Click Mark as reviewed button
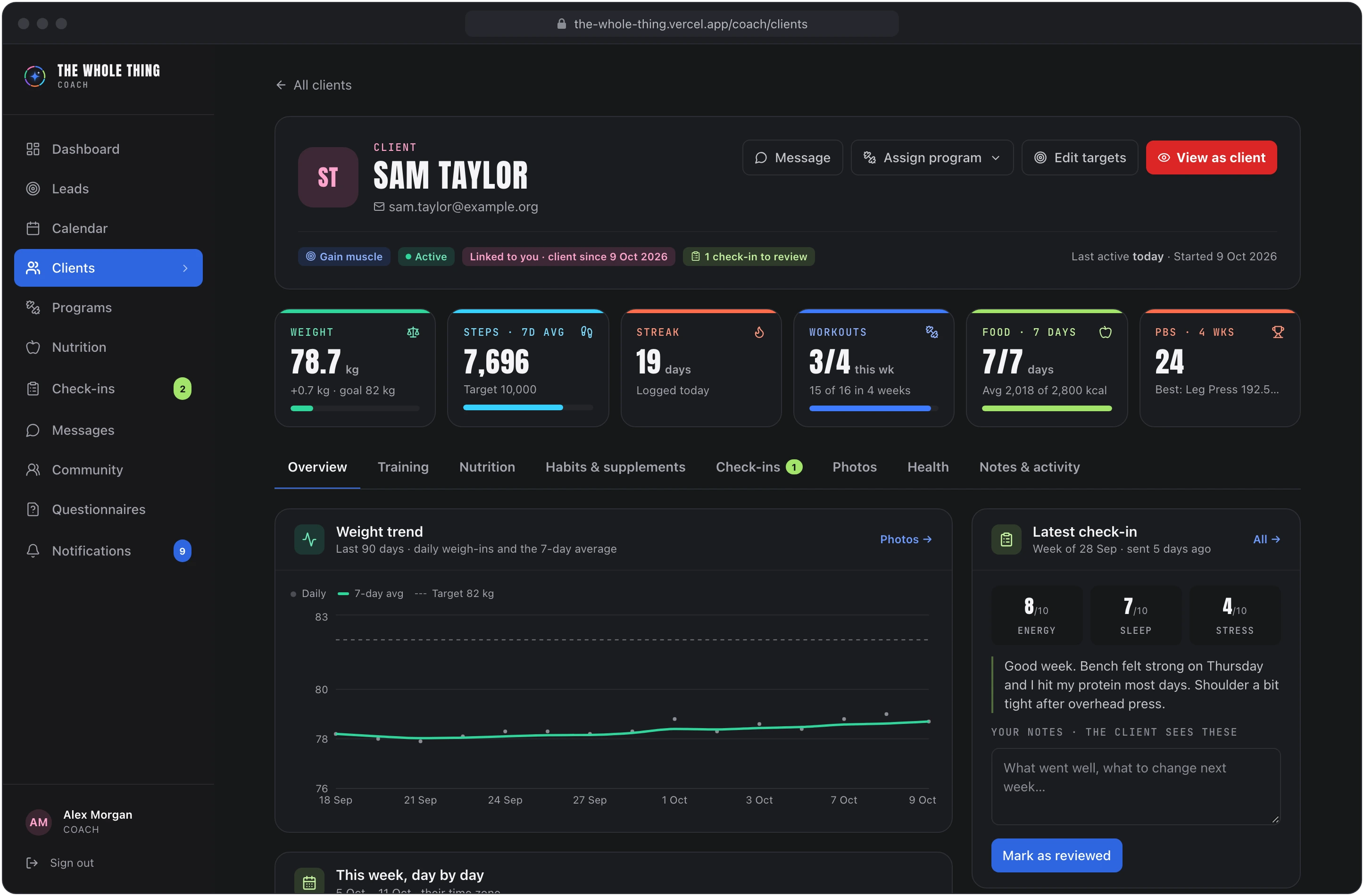This screenshot has height=896, width=1364. pos(1056,855)
